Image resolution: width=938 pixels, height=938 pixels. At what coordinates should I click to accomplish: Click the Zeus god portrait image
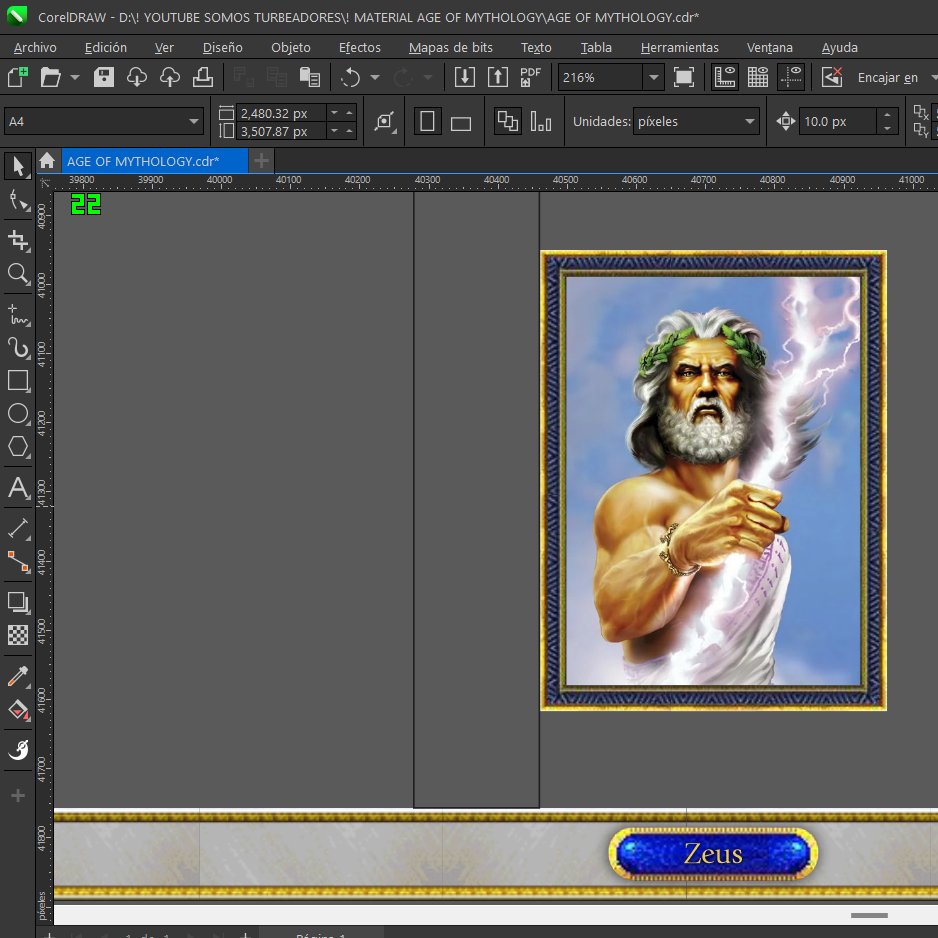[713, 480]
